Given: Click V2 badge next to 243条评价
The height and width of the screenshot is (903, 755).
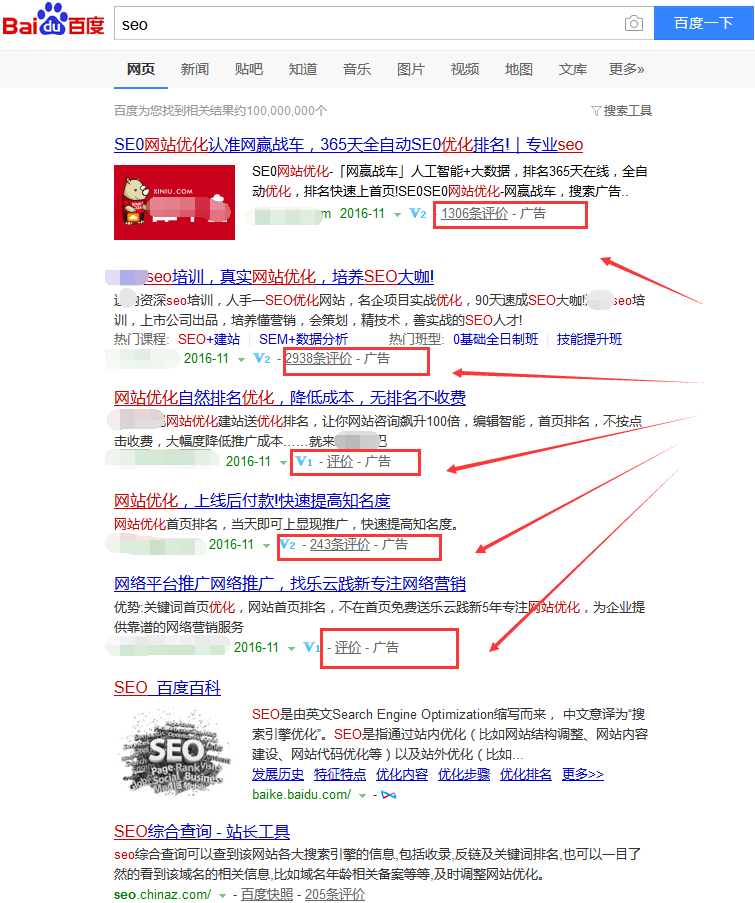Looking at the screenshot, I should (x=287, y=544).
